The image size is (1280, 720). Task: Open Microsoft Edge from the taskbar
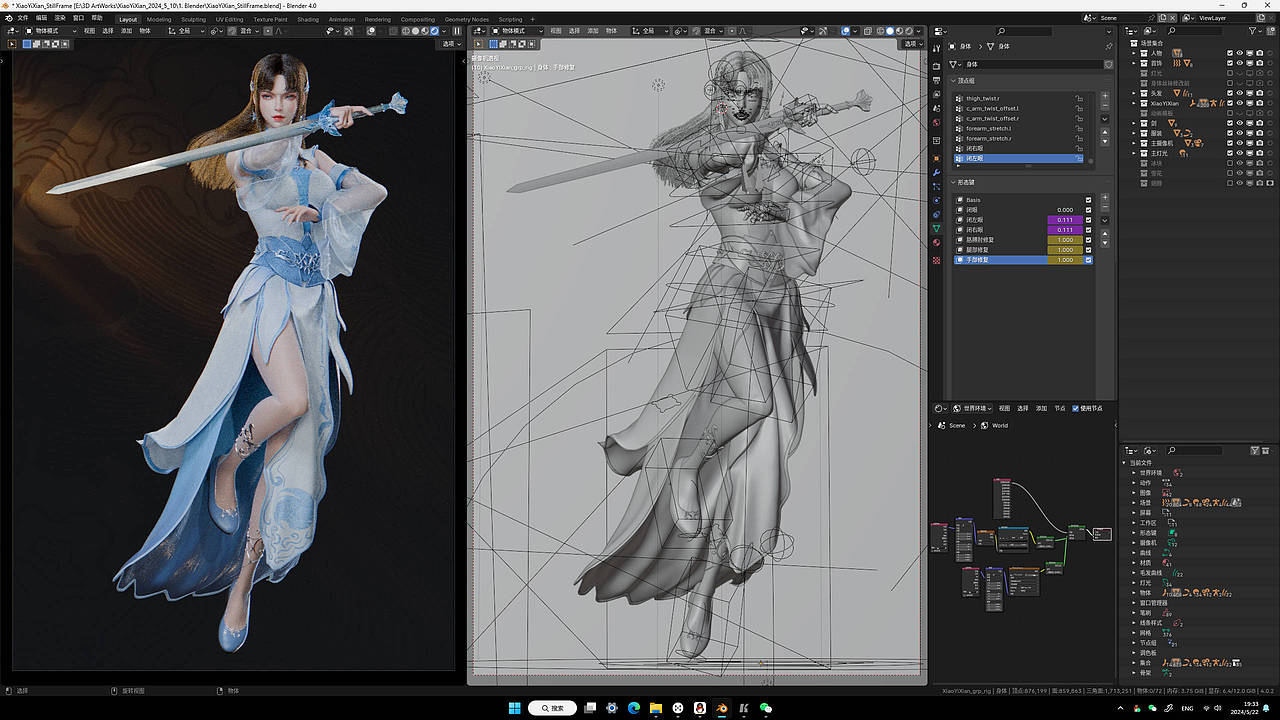coord(634,708)
